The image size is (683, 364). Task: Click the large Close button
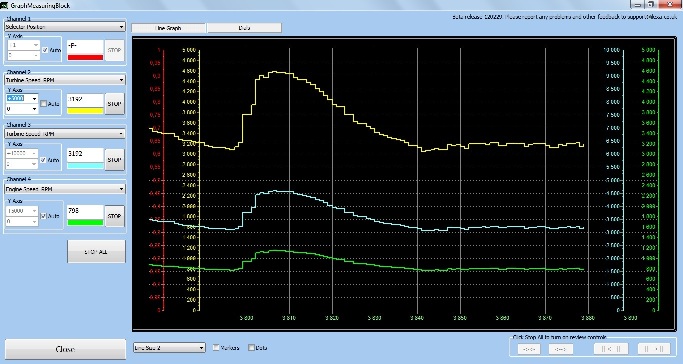(65, 349)
